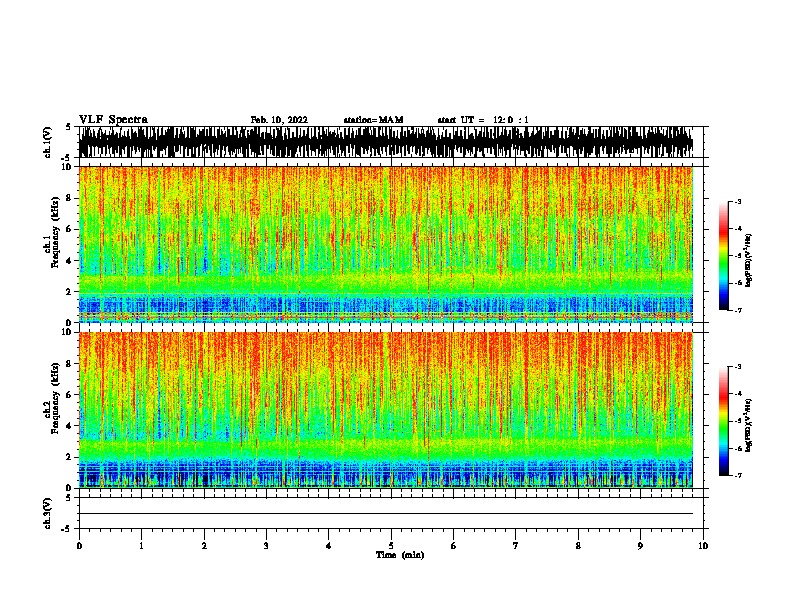Image resolution: width=792 pixels, height=612 pixels.
Task: Click time axis tick label '6'
Action: (453, 546)
